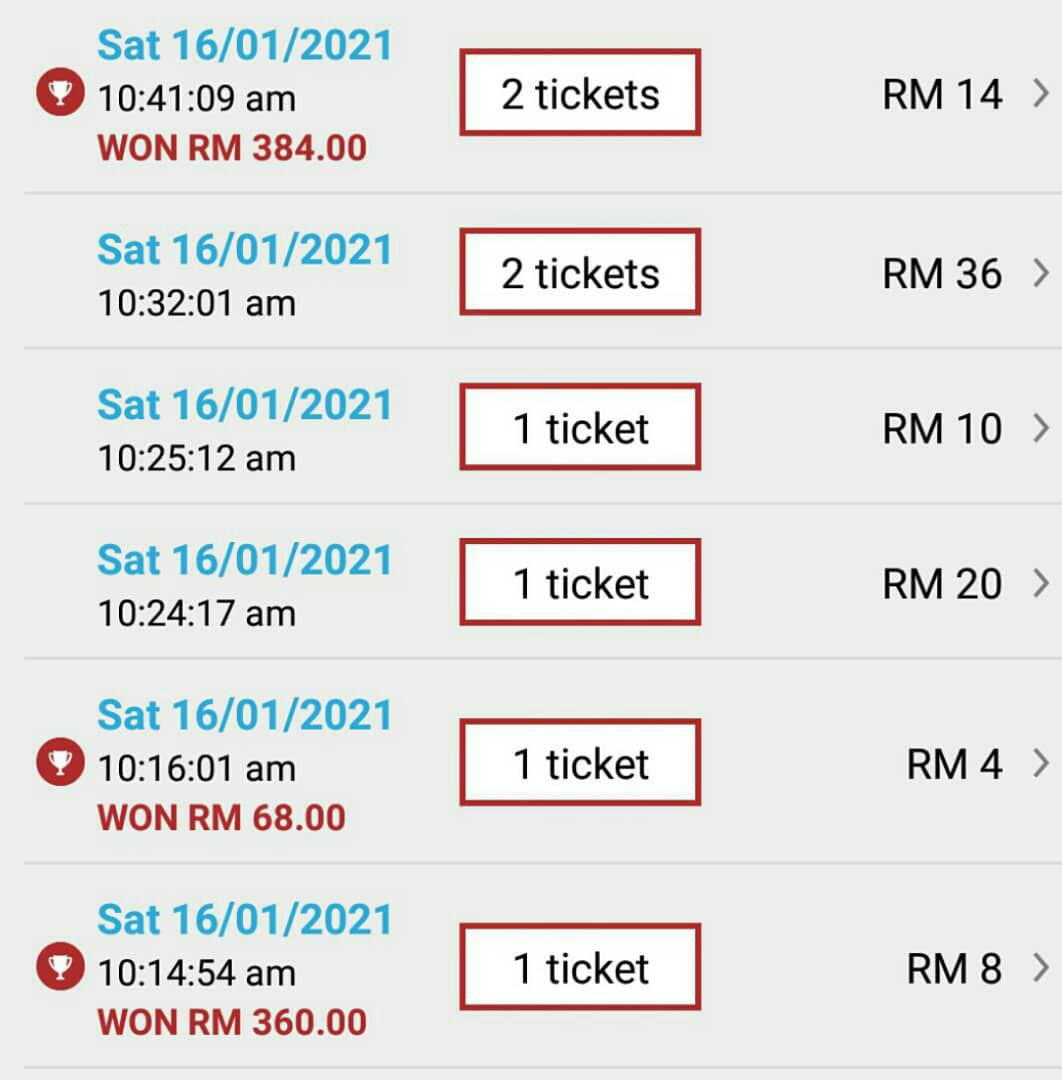Open the 2 tickets box at 10:32:01 am
The image size is (1062, 1080).
581,272
